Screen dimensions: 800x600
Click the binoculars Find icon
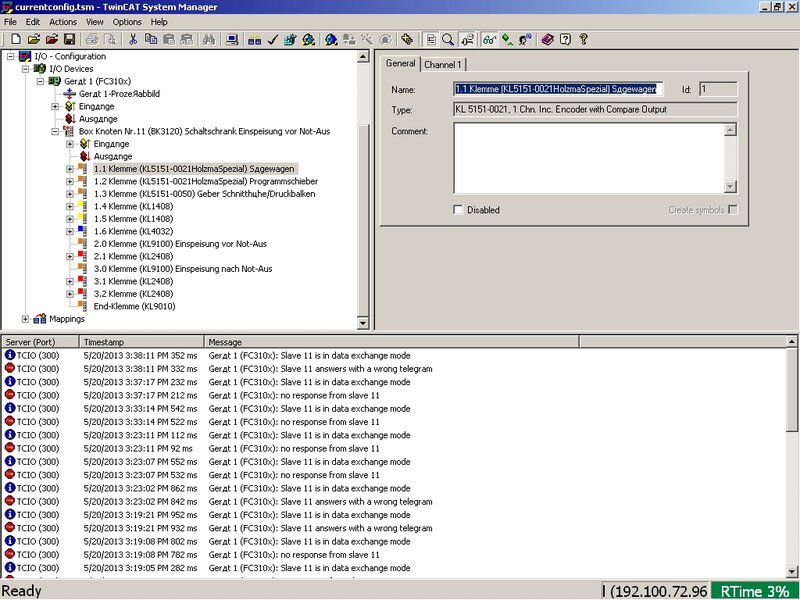point(209,40)
